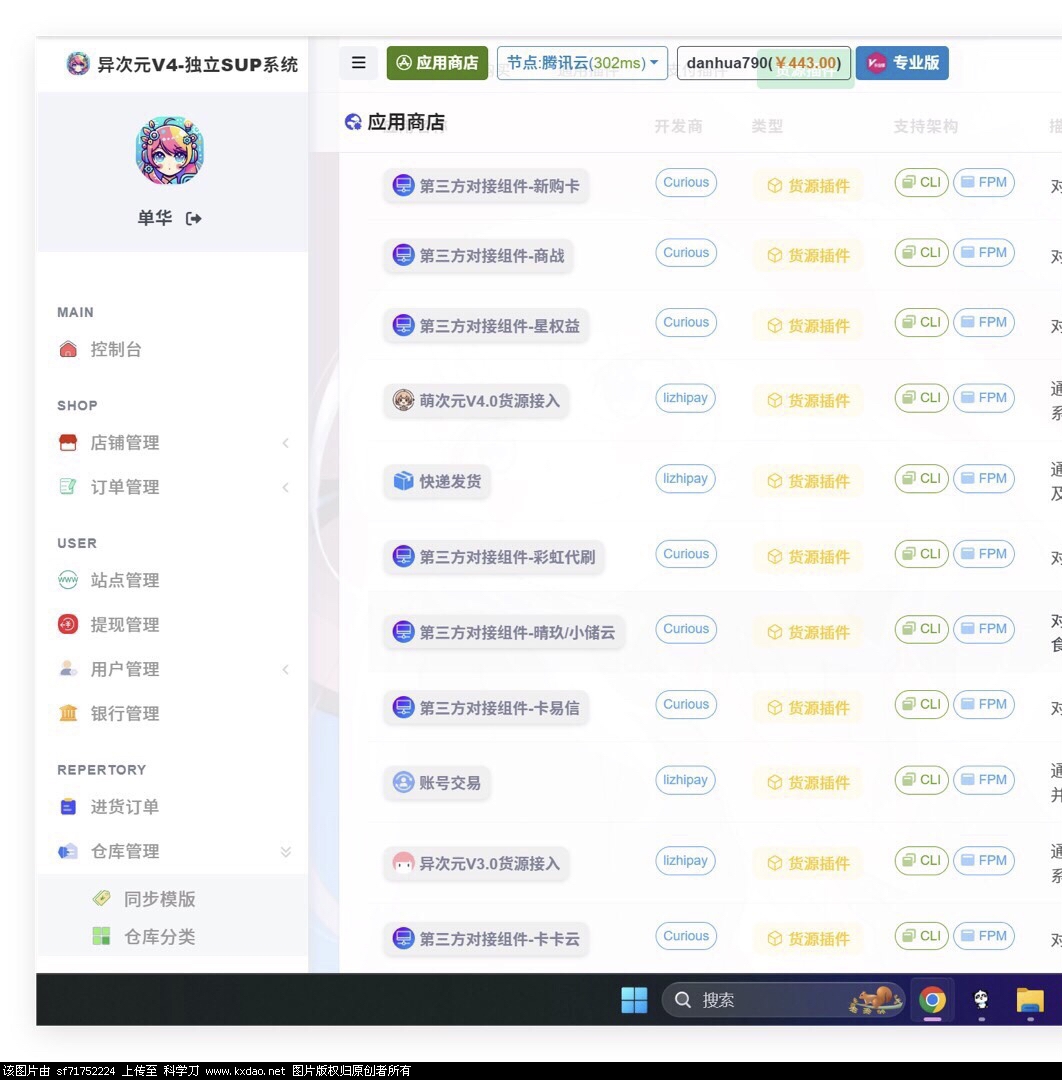Collapse the 仓库管理 section
Viewport: 1062px width, 1080px height.
[x=285, y=852]
